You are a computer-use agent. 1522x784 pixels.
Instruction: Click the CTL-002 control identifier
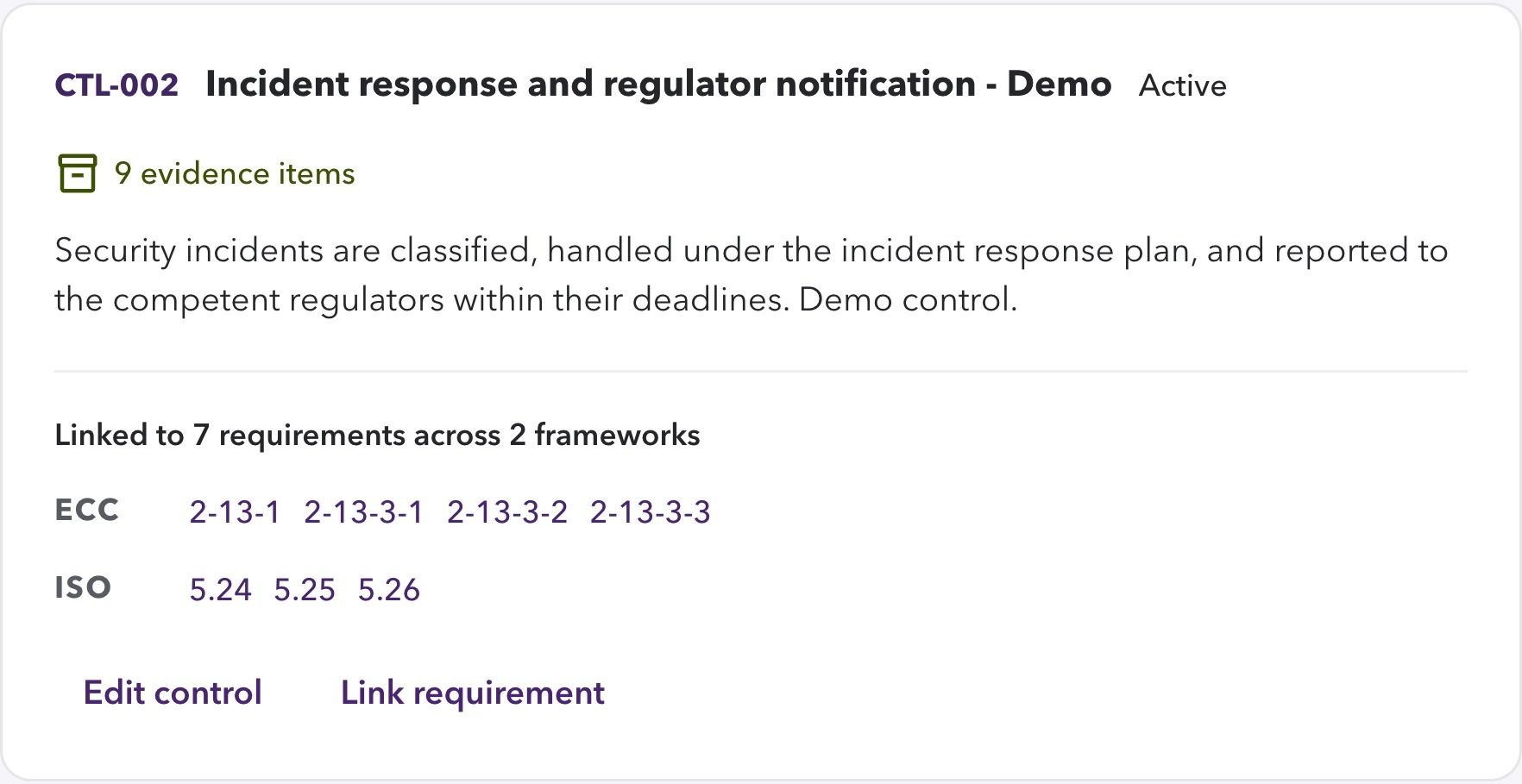click(x=116, y=85)
